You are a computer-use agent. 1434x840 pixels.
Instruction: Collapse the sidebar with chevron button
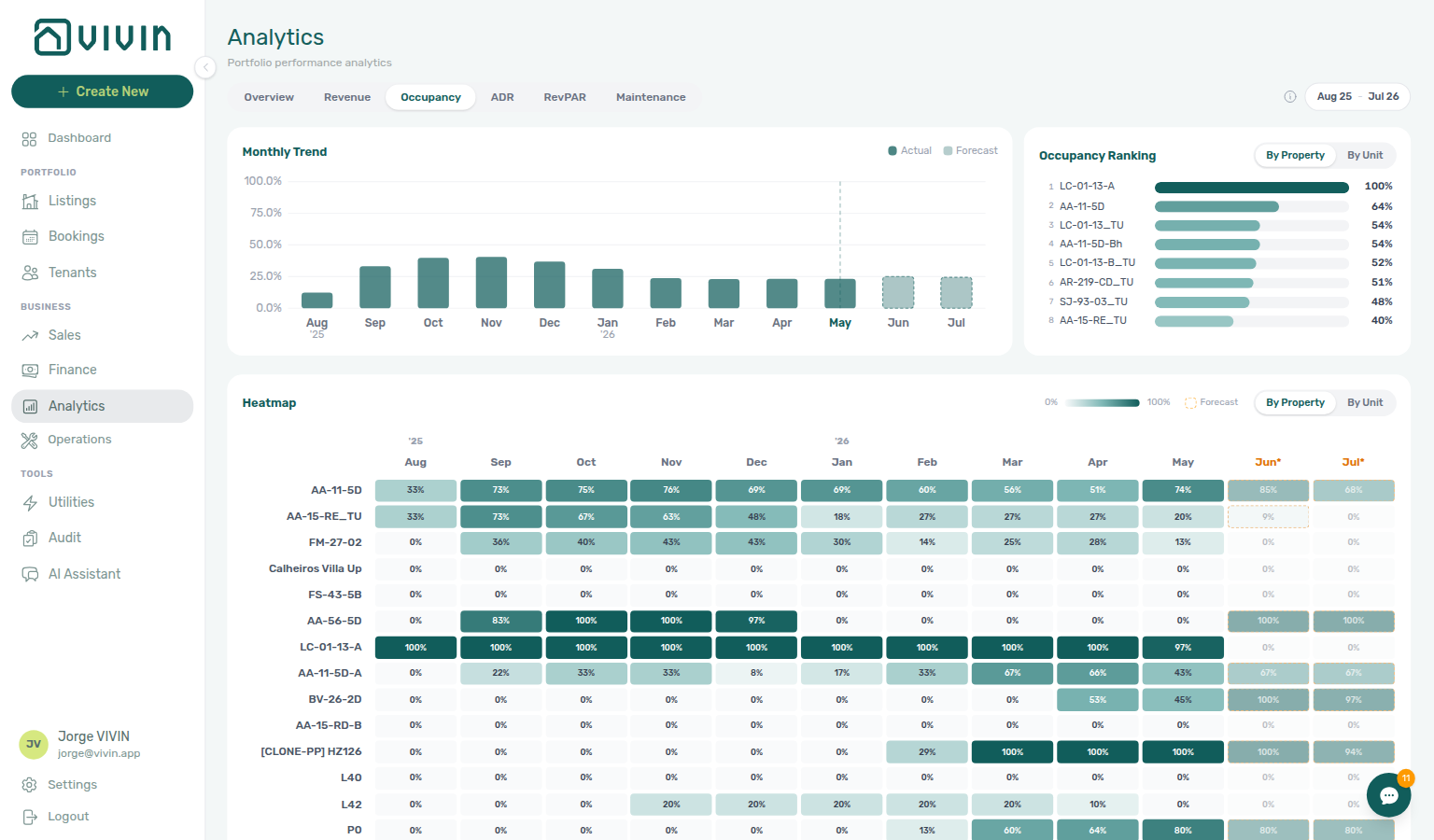(x=205, y=67)
